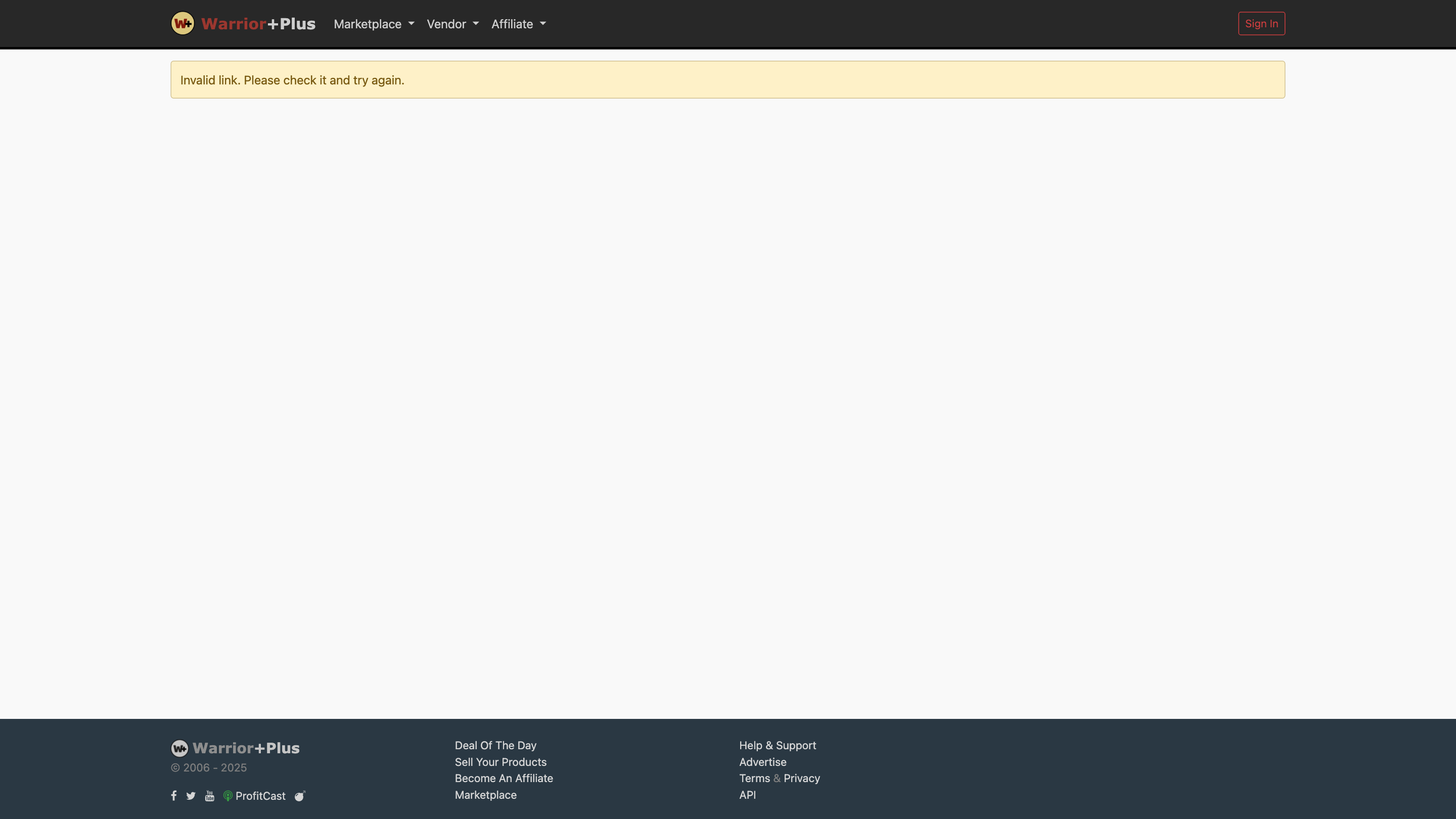
Task: Open the YouTube channel icon in footer
Action: tap(210, 795)
